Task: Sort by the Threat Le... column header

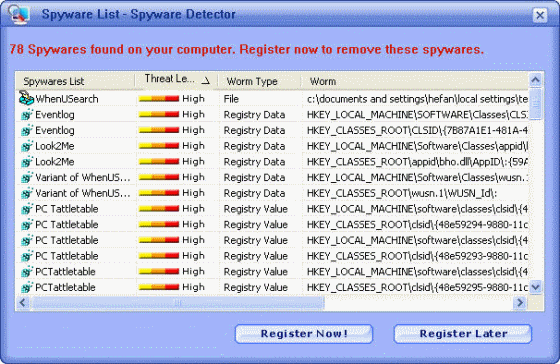Action: coord(176,81)
